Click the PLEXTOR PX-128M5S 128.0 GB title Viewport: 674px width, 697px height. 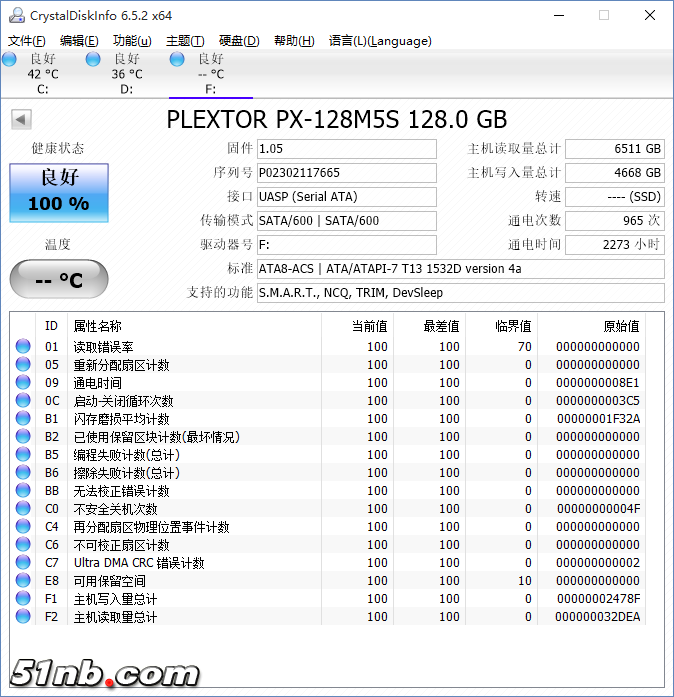click(x=337, y=119)
